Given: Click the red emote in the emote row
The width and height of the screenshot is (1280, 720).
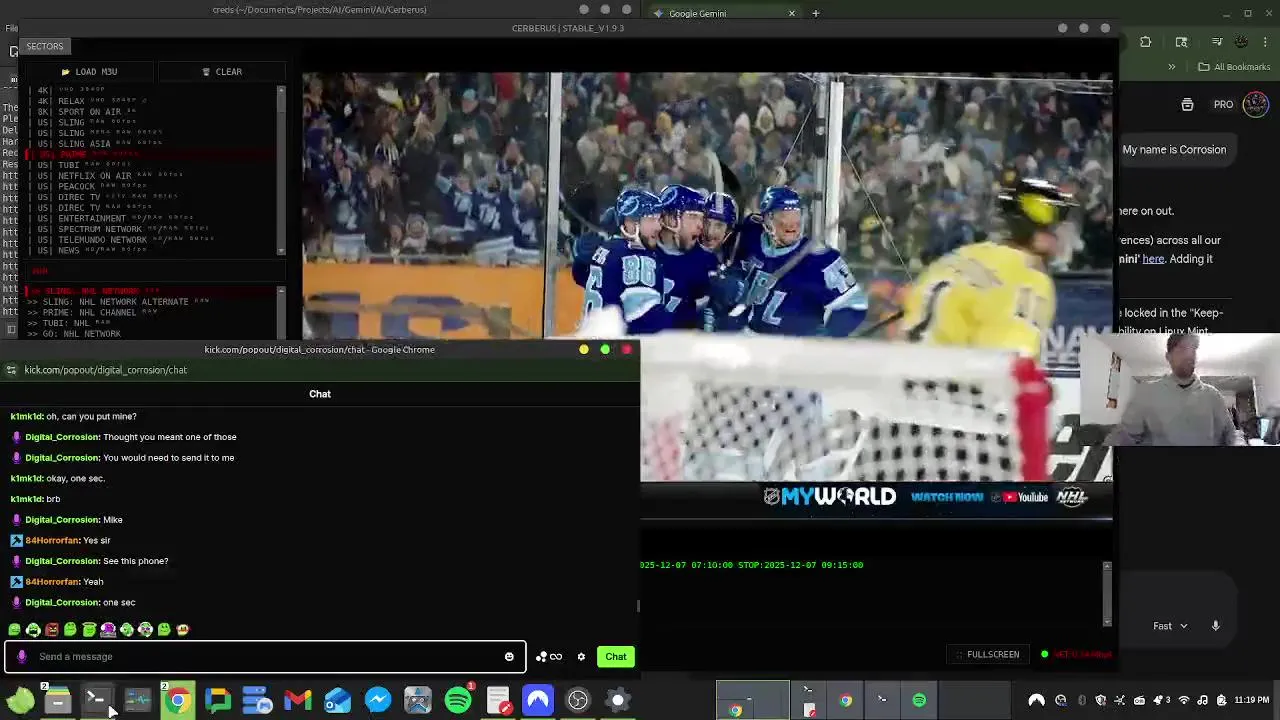Looking at the screenshot, I should coord(52,630).
